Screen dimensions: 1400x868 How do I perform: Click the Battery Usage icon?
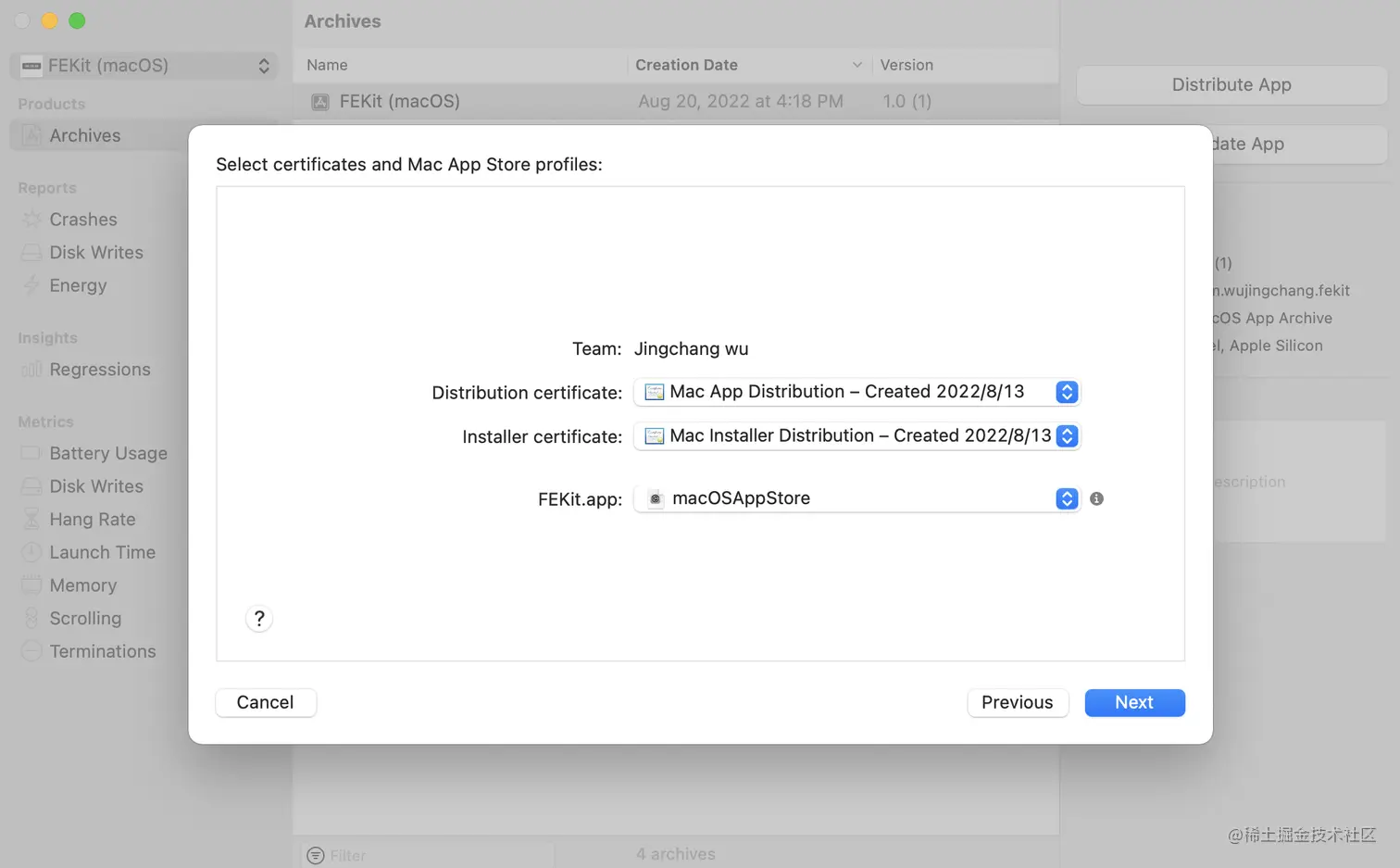[x=31, y=453]
